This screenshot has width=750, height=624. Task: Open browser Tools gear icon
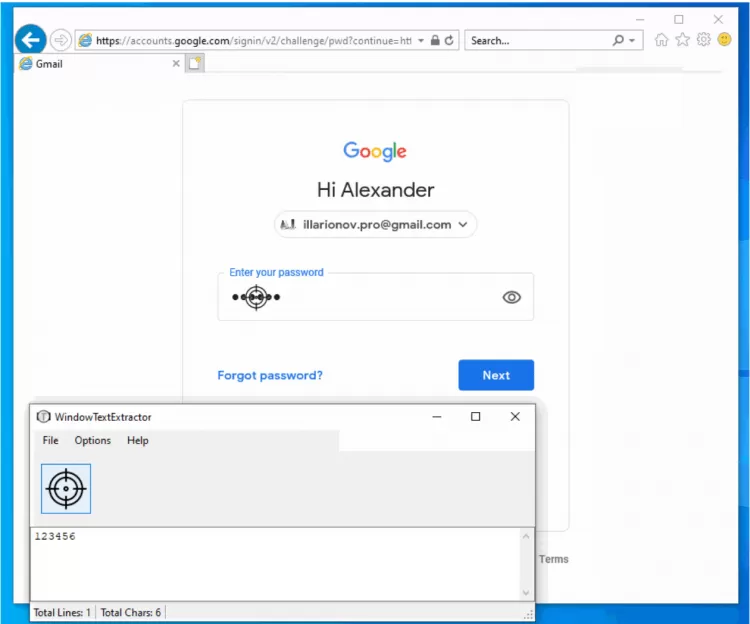(x=703, y=40)
